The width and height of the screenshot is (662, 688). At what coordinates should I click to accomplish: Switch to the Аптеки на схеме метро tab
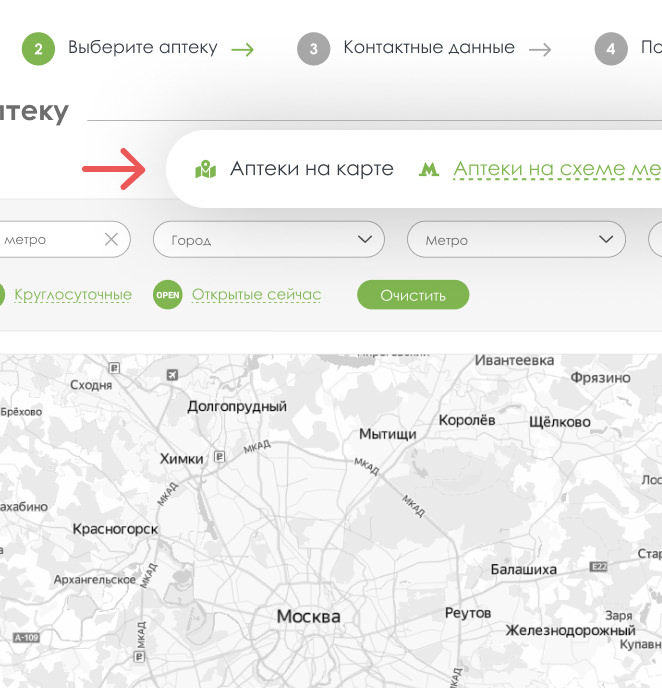[557, 169]
